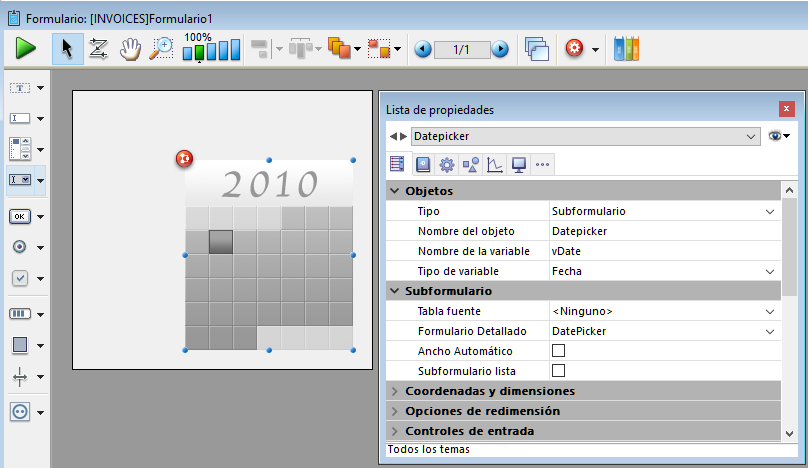Go to next form page arrow
Screen dimensions: 808x468
click(500, 48)
